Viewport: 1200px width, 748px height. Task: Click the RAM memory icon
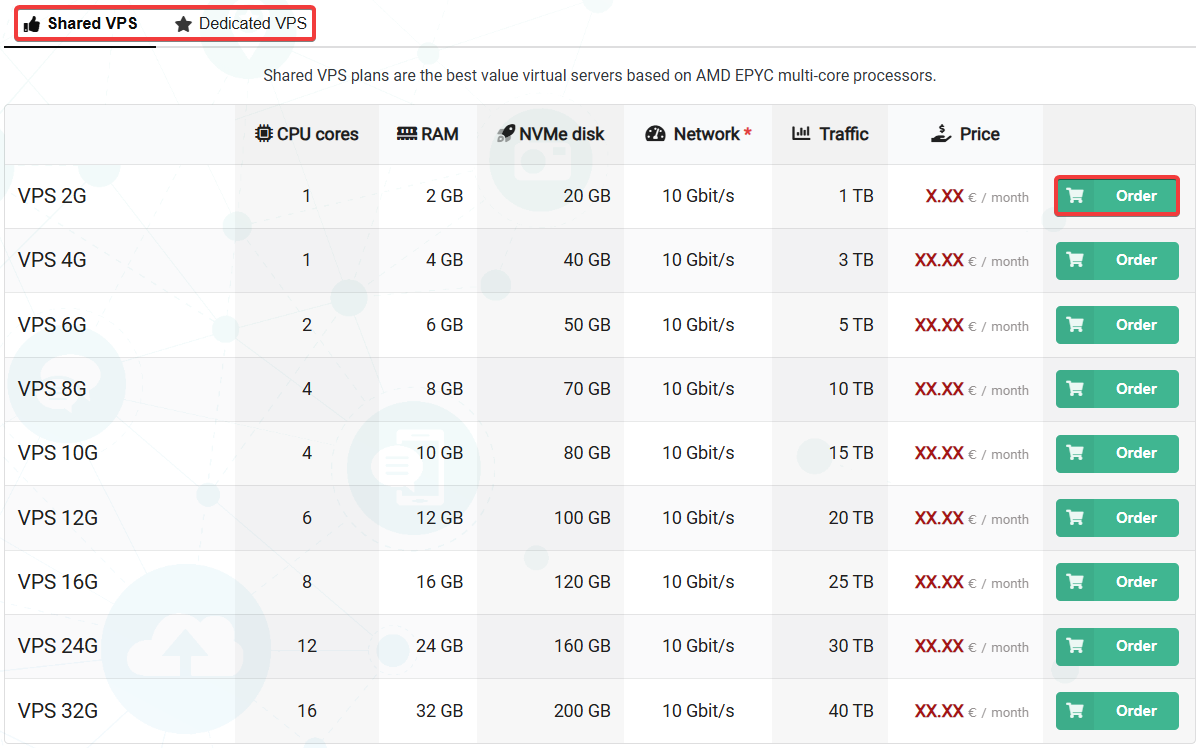pyautogui.click(x=406, y=134)
